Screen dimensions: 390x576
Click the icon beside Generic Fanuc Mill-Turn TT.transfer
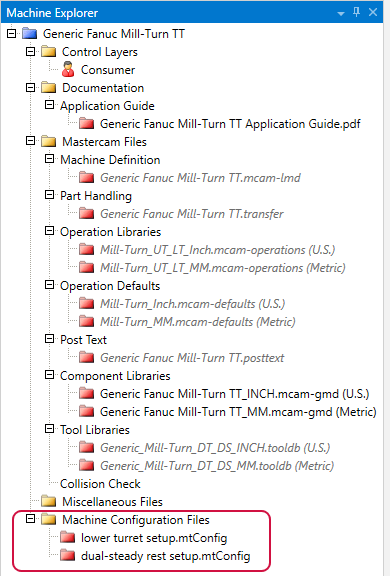(87, 213)
